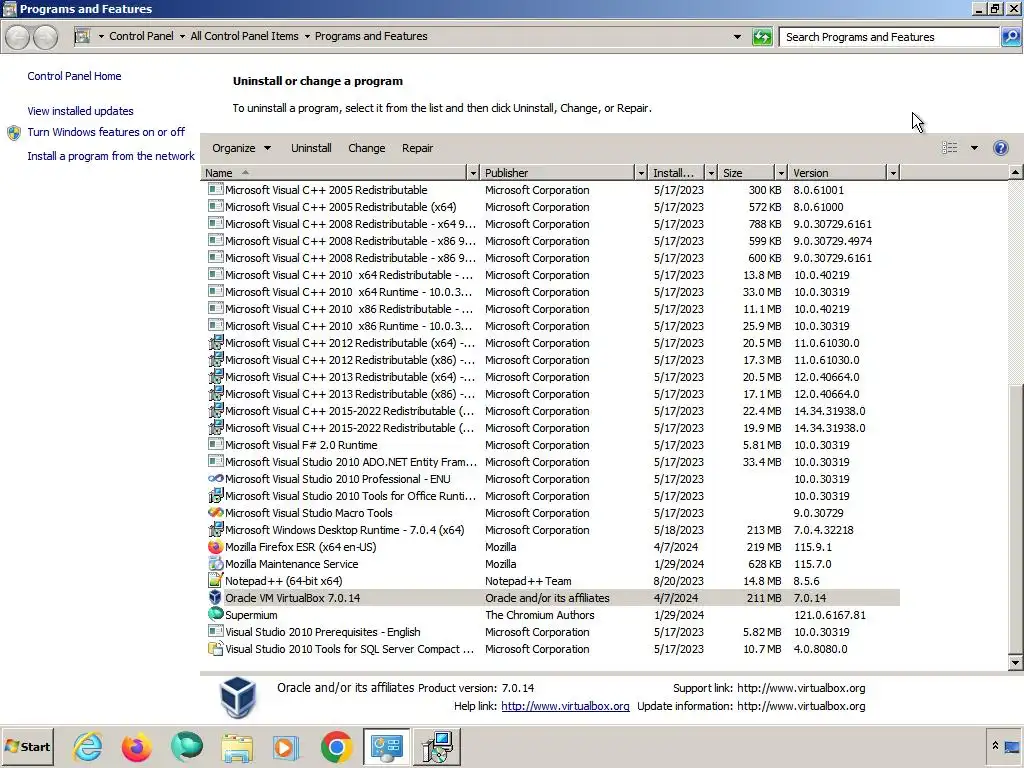This screenshot has width=1024, height=768.
Task: Open the Name column filter dropdown
Action: pyautogui.click(x=473, y=173)
